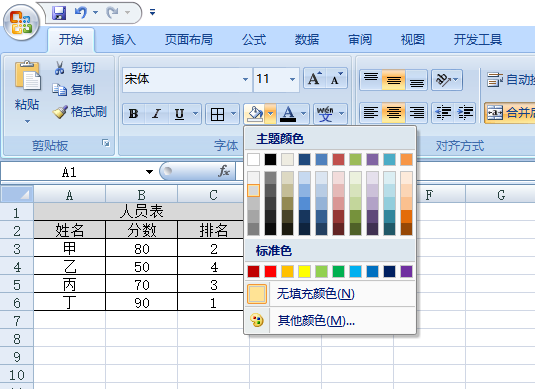
Task: Open the 公式 tab
Action: [x=254, y=40]
